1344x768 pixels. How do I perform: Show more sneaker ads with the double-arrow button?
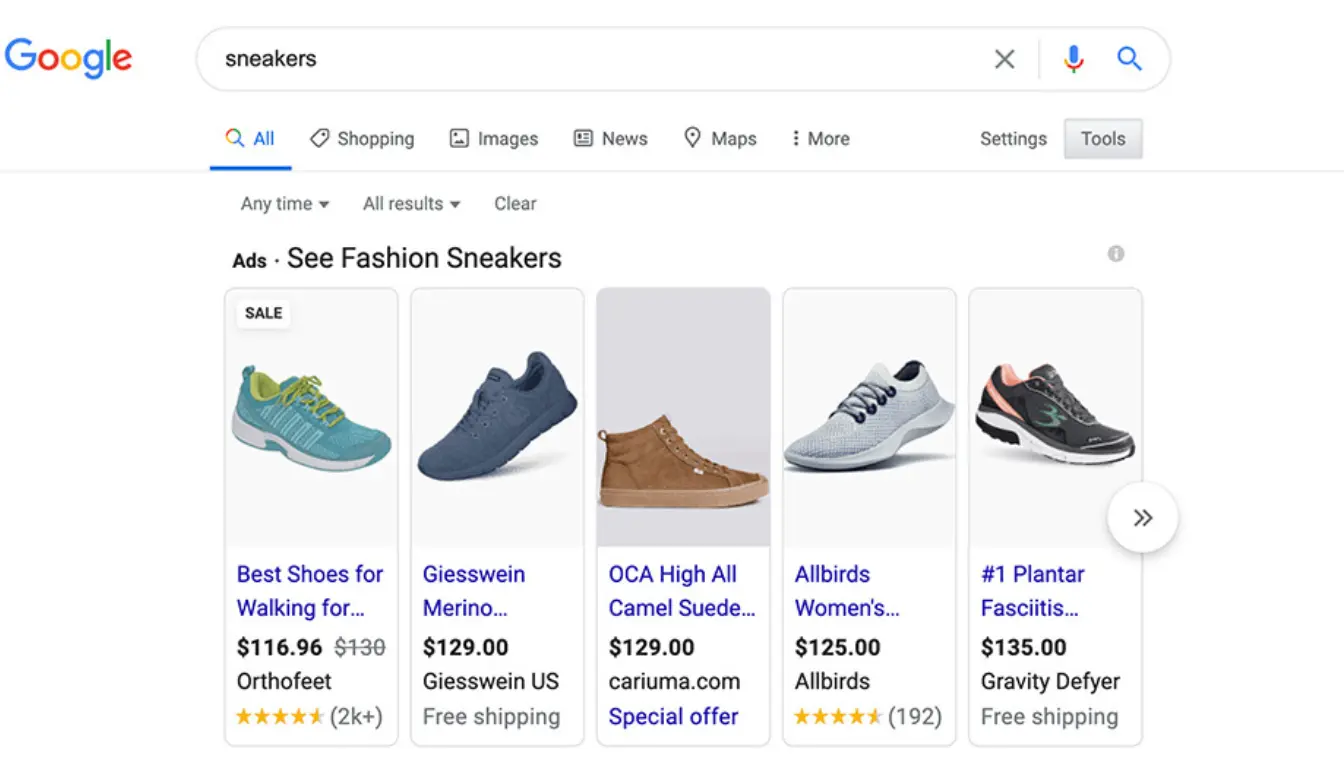1142,517
